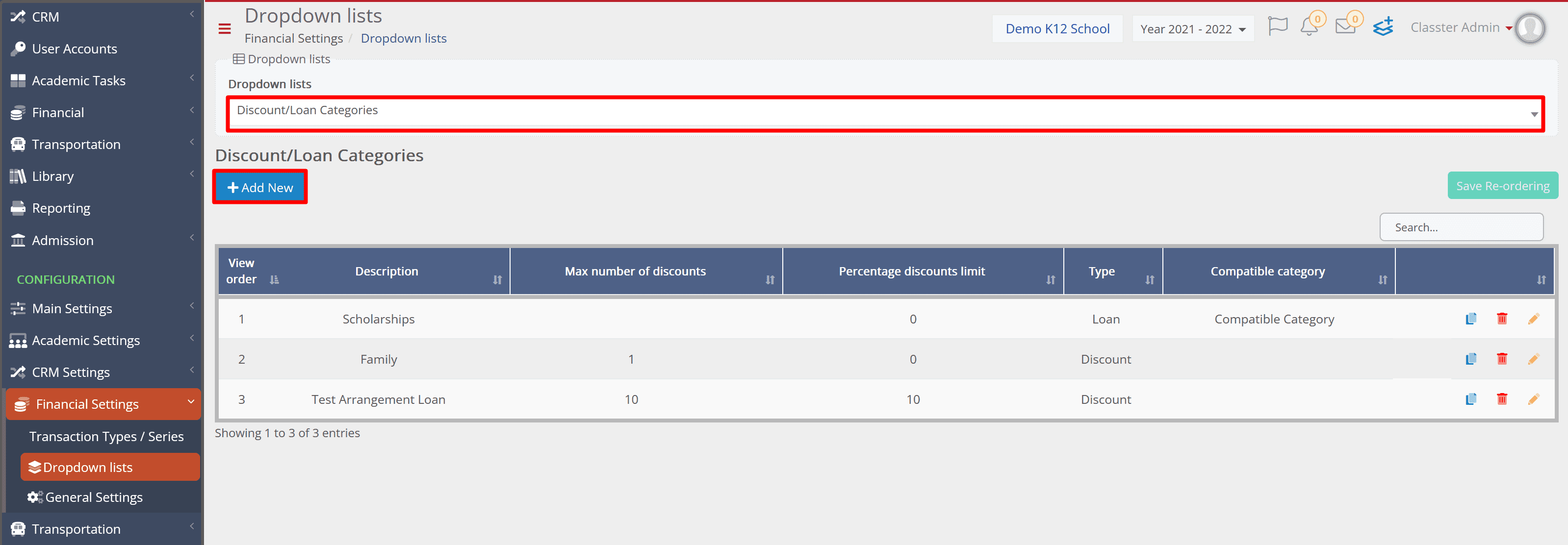The width and height of the screenshot is (1568, 545).
Task: Open the Classter Admin user menu
Action: coord(1461,27)
